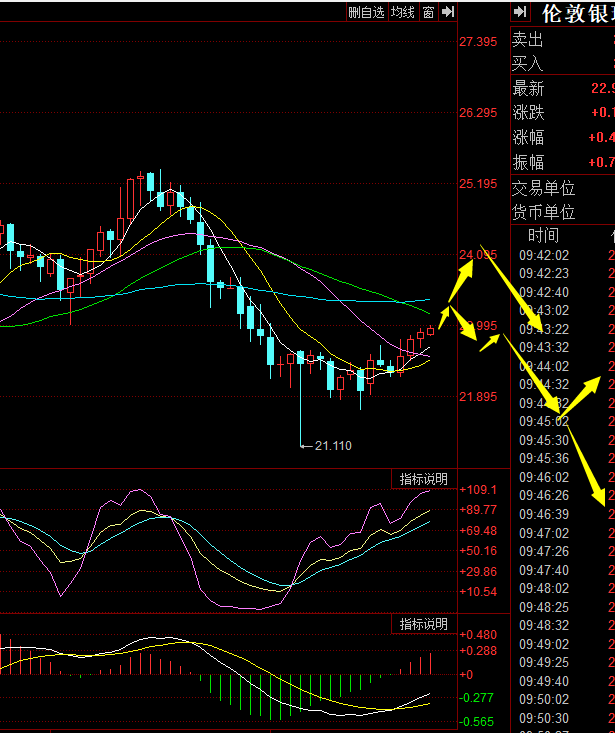Select the 09:42:23 tick row

coord(566,273)
